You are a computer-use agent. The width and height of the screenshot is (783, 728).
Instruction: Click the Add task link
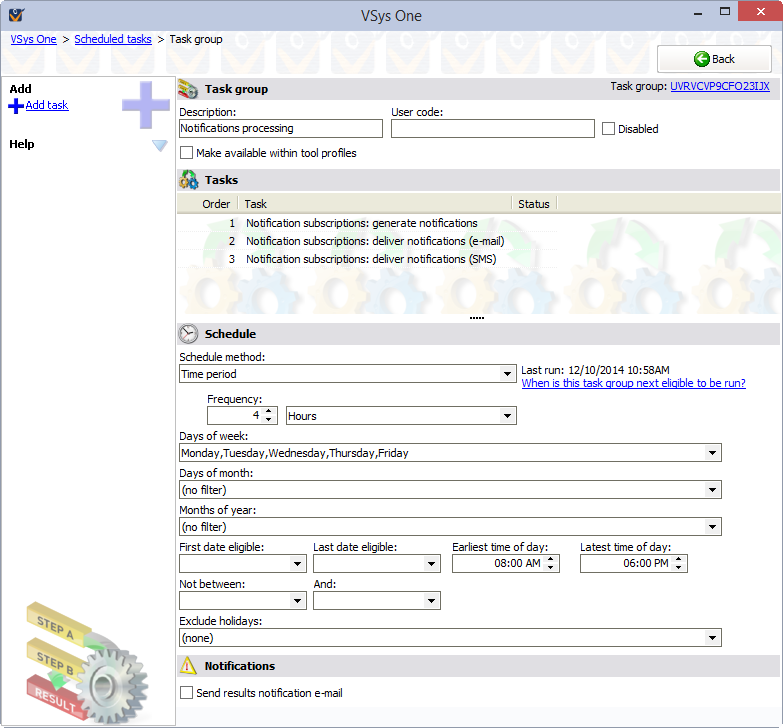47,105
